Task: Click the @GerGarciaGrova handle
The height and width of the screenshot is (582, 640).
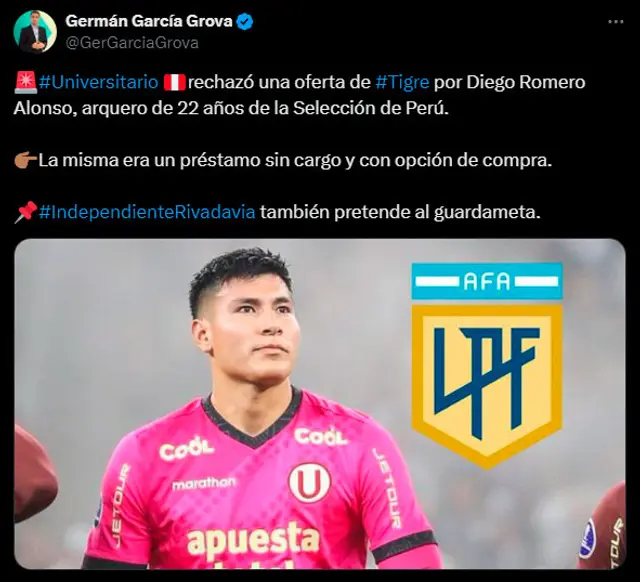Action: (132, 43)
